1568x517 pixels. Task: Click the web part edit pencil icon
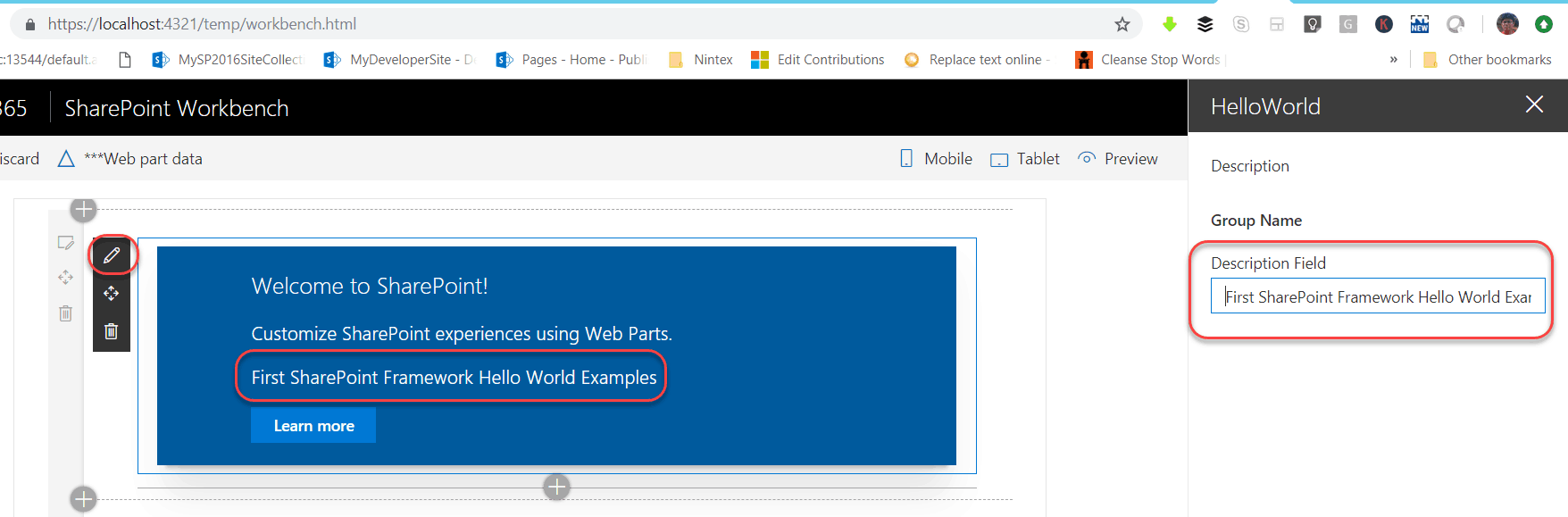pos(112,255)
